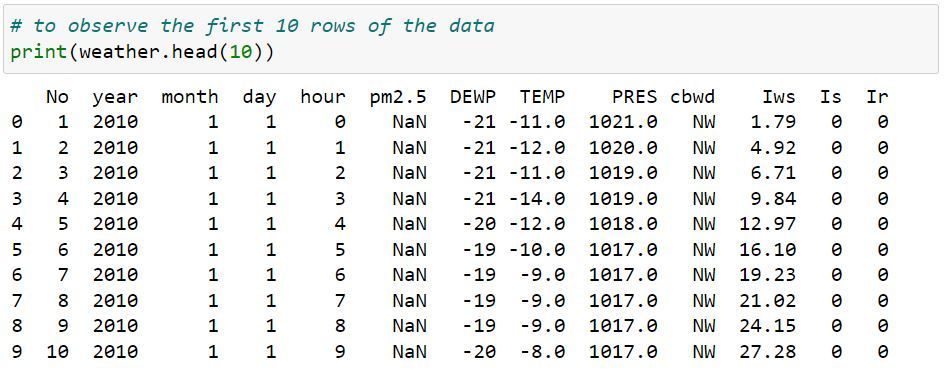Click the hour column header
The width and height of the screenshot is (947, 380).
[x=323, y=97]
